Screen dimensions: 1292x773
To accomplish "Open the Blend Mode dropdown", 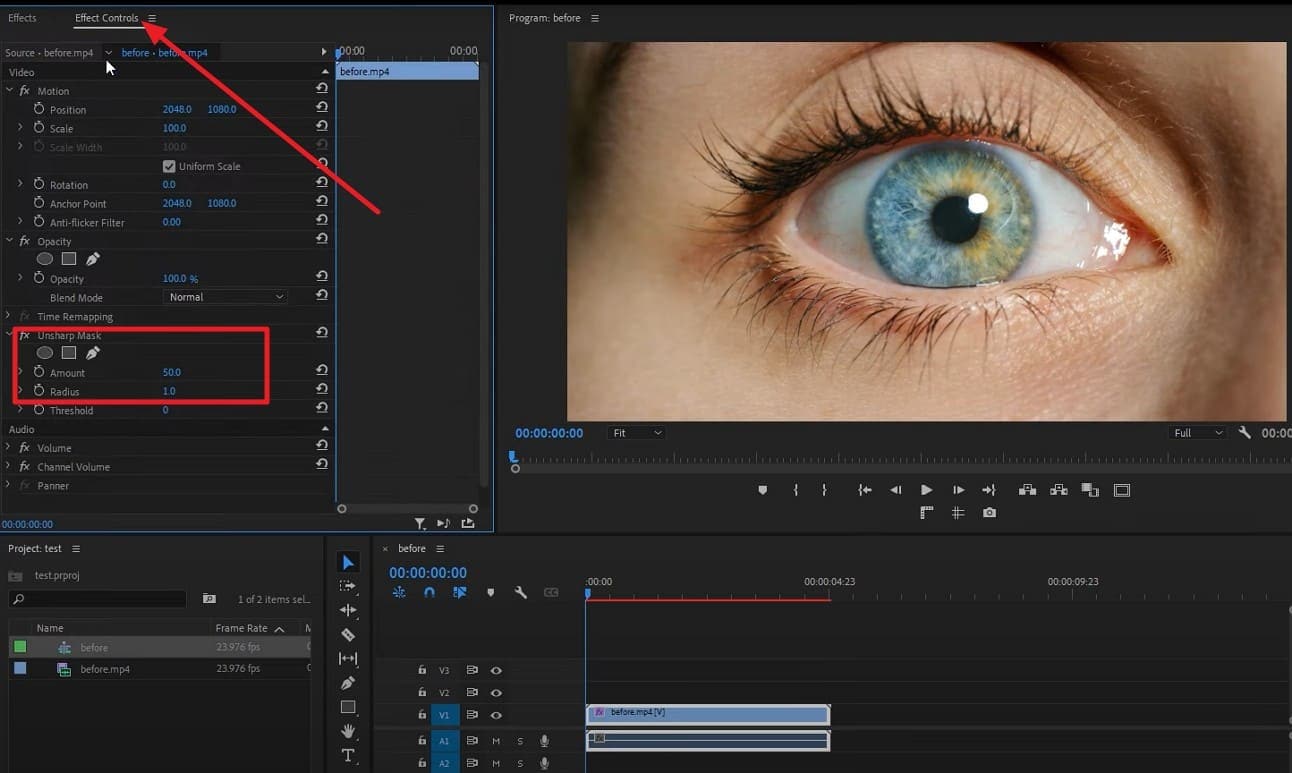I will click(225, 296).
